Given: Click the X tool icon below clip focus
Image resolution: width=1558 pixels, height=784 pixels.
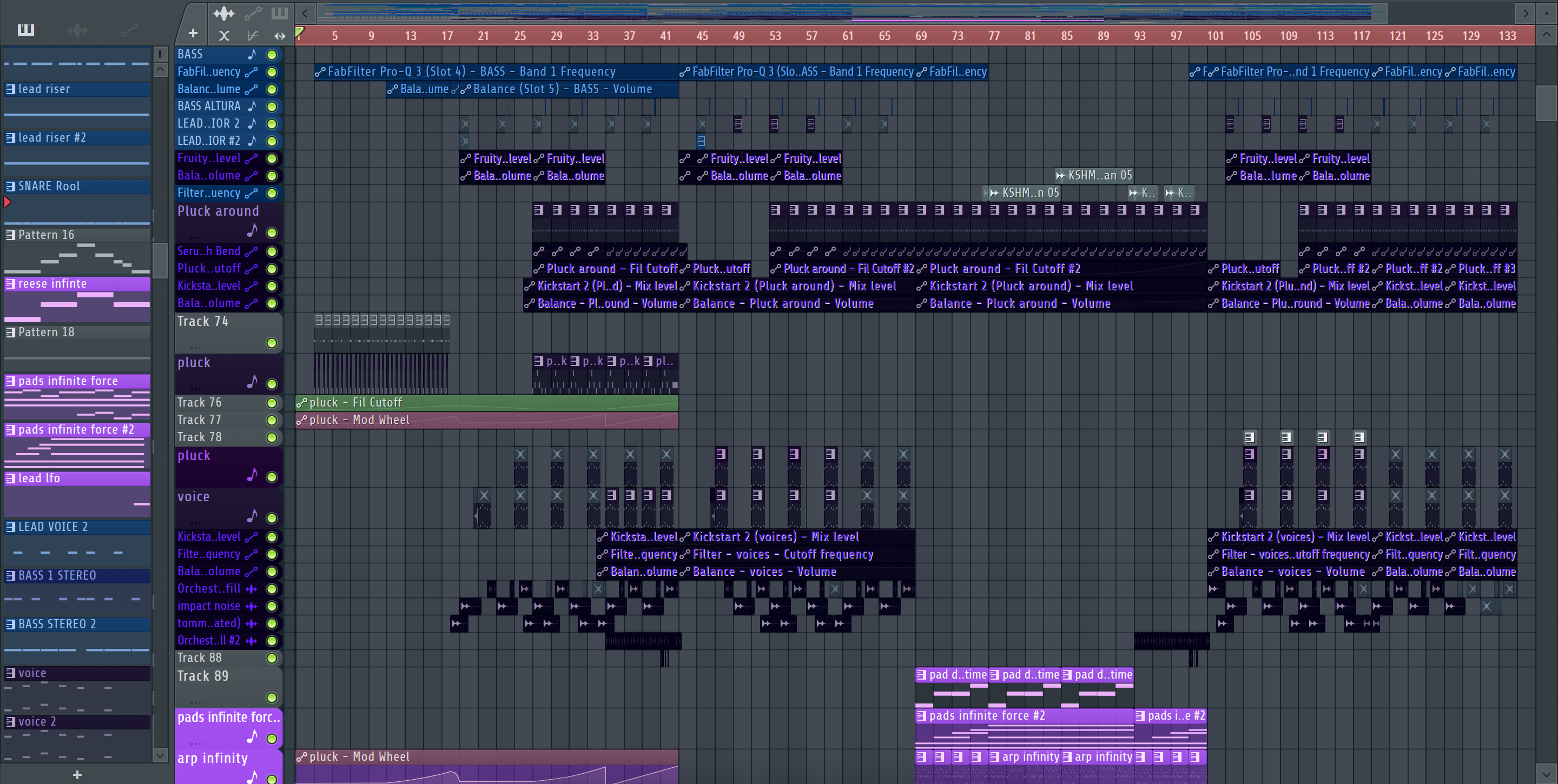Looking at the screenshot, I should pos(224,36).
